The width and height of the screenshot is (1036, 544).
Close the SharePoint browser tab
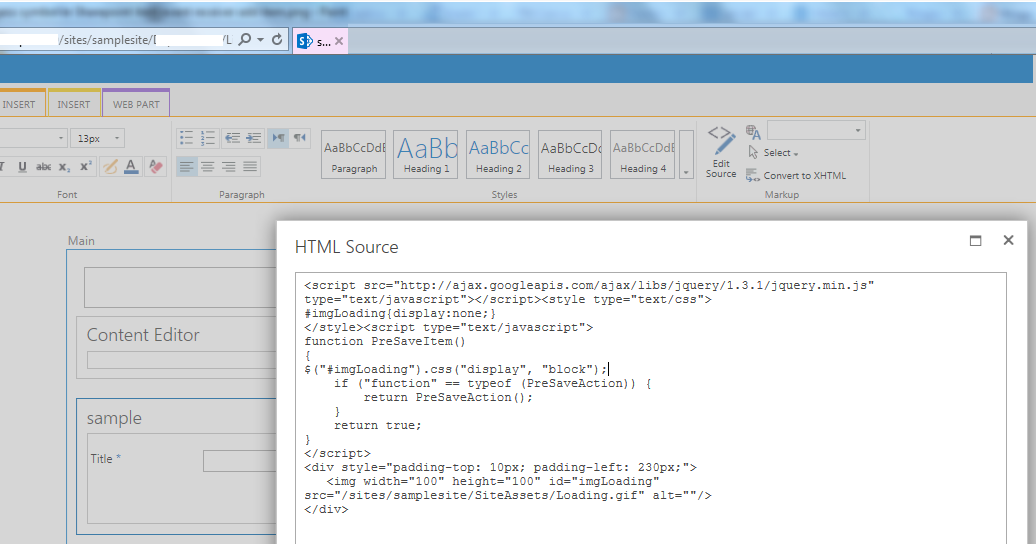pos(339,41)
